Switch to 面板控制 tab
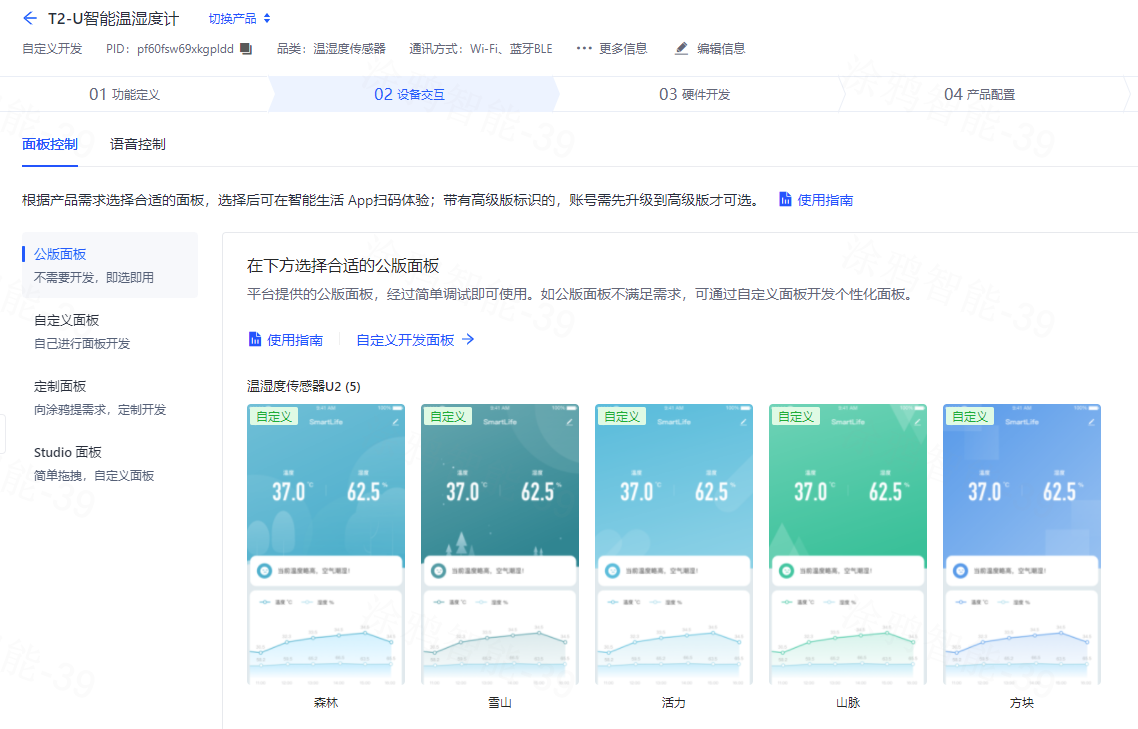Screen dimensions: 1138x729 pos(50,144)
